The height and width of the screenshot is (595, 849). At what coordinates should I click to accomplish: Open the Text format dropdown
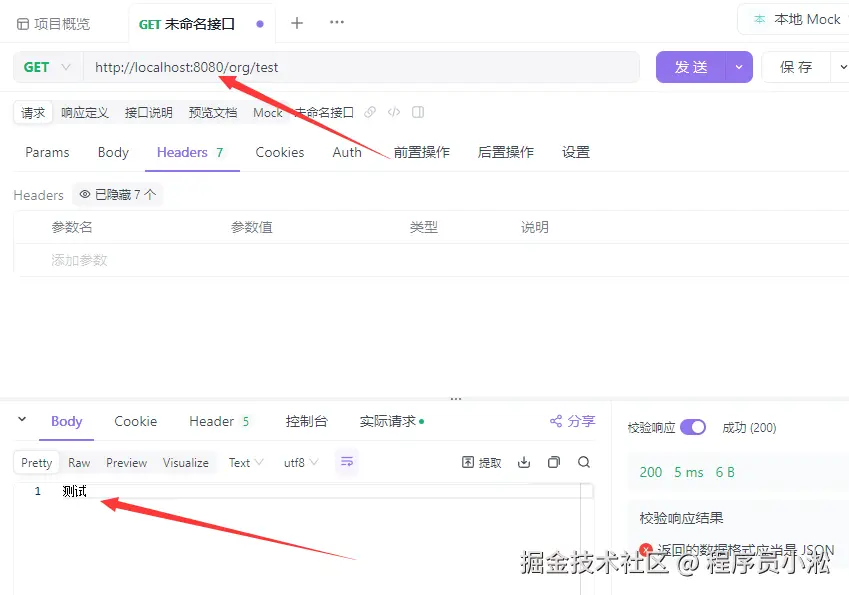tap(246, 463)
